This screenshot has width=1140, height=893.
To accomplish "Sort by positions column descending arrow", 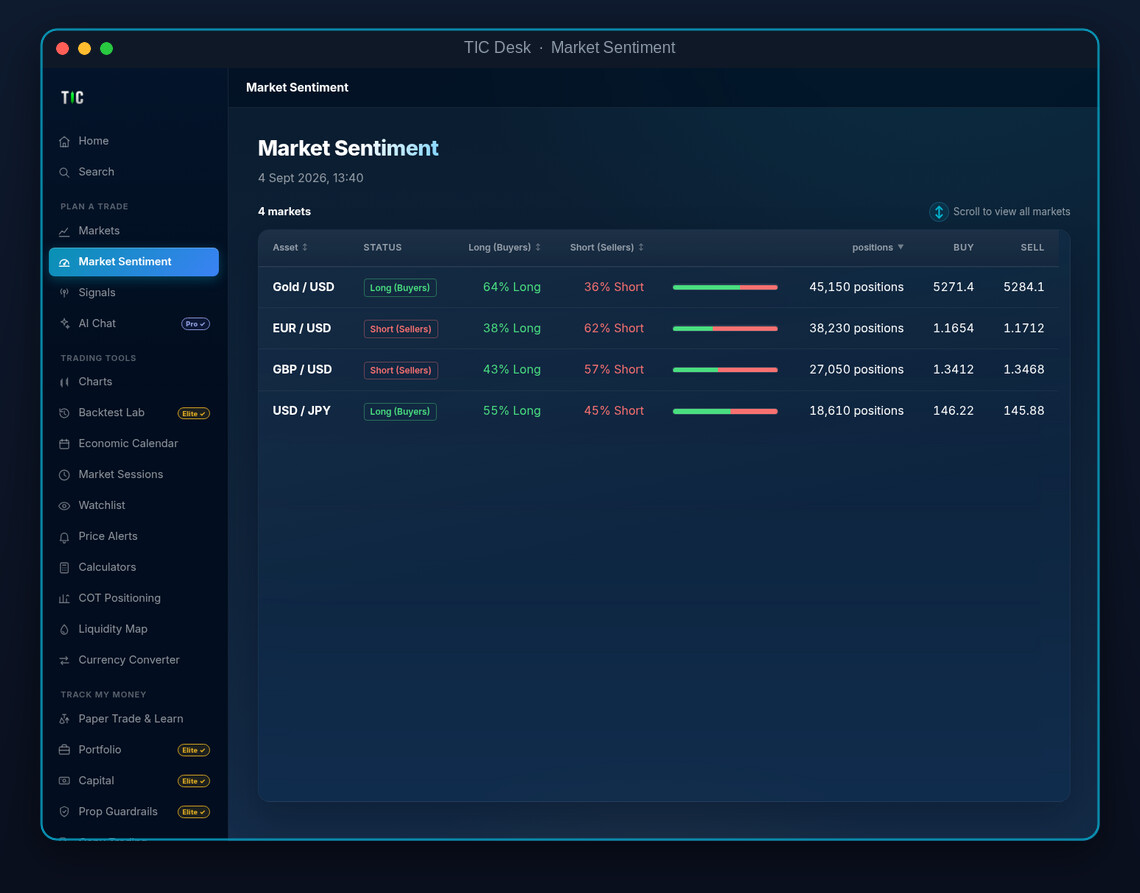I will point(900,247).
